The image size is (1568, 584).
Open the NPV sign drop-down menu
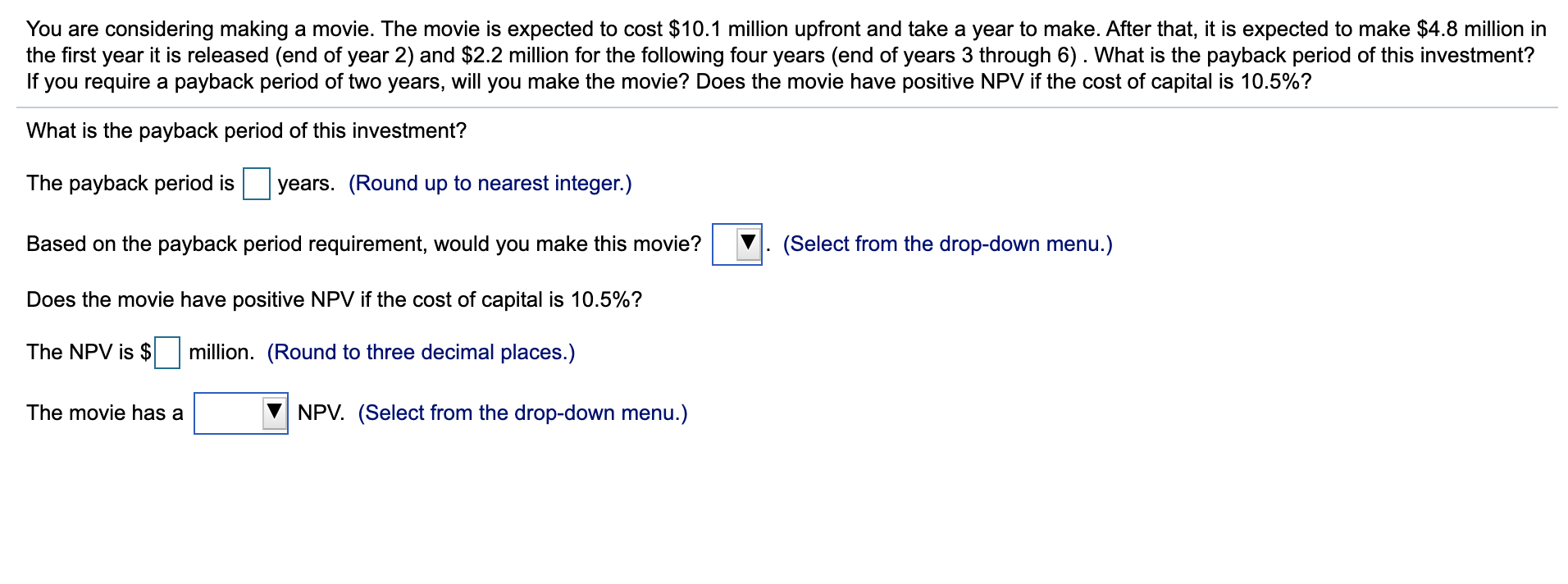(240, 413)
